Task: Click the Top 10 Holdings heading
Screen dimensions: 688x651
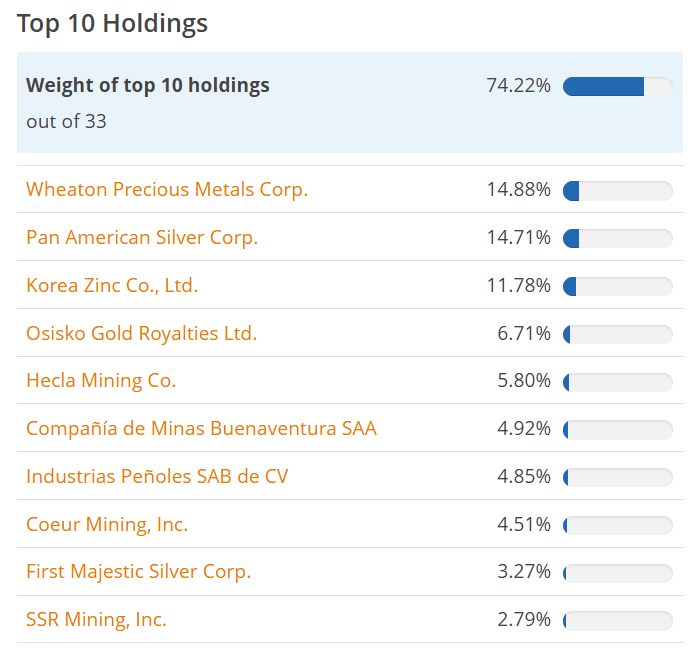Action: pyautogui.click(x=112, y=23)
